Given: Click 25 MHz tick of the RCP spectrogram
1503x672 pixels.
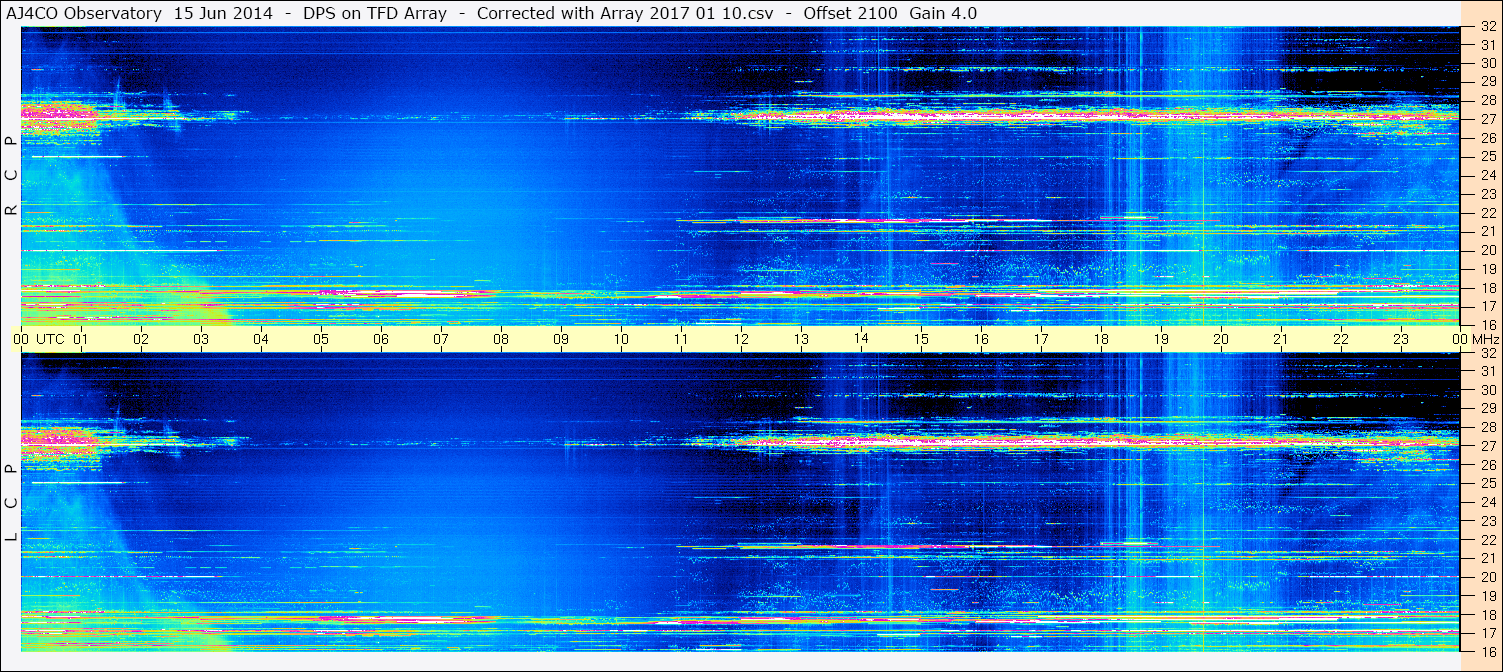Looking at the screenshot, I should tap(1487, 157).
